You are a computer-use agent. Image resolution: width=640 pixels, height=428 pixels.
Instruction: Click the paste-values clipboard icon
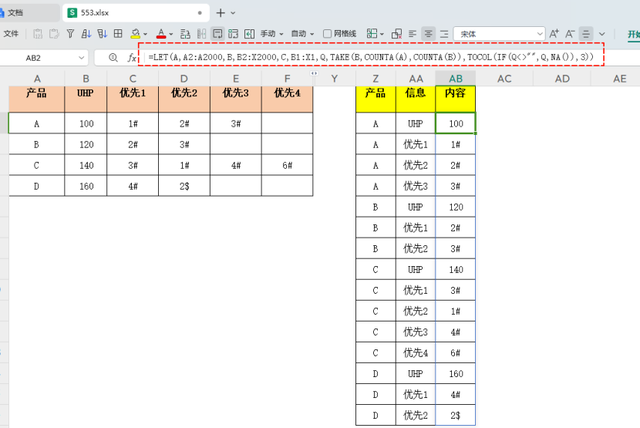(x=38, y=34)
